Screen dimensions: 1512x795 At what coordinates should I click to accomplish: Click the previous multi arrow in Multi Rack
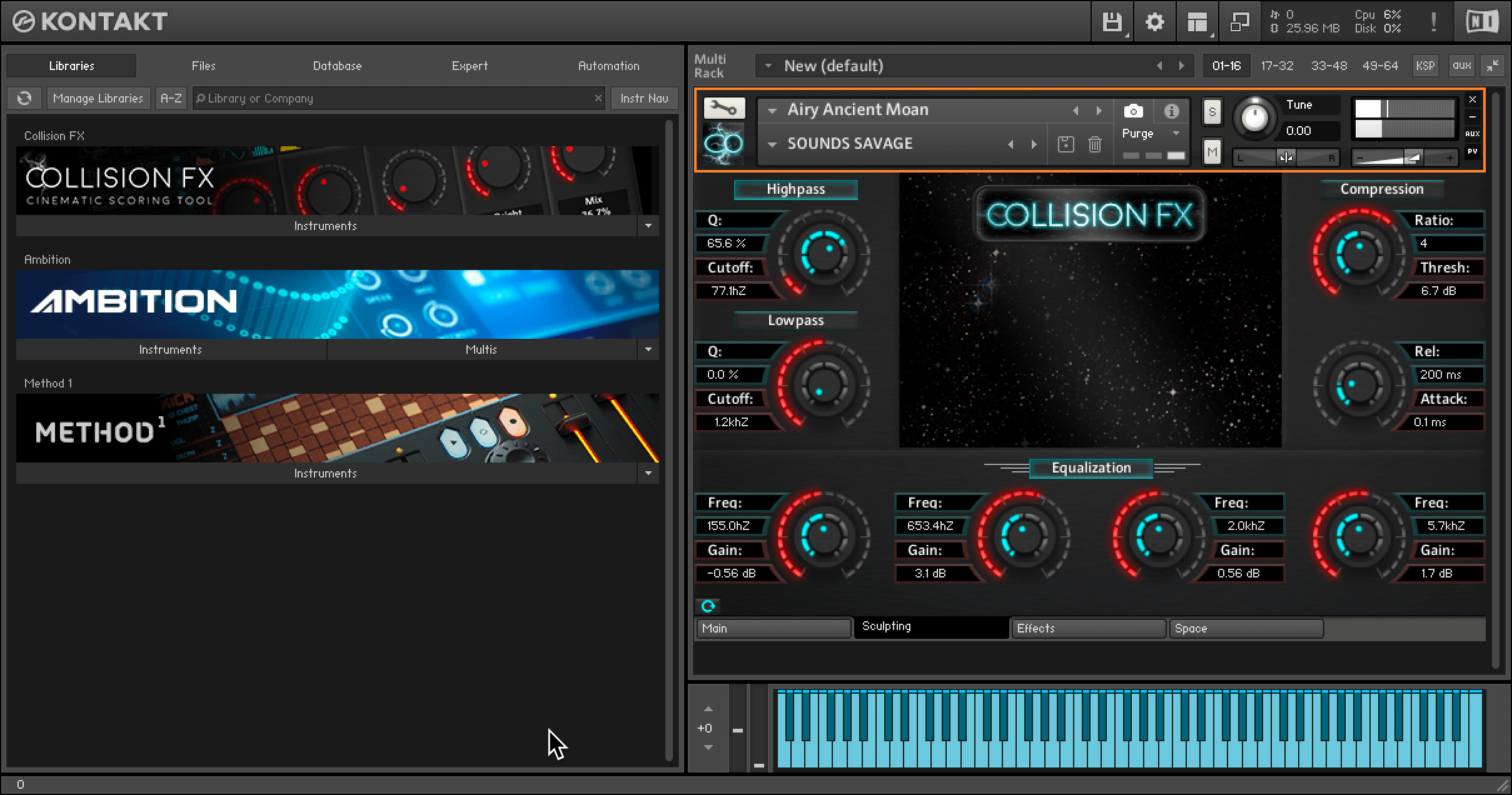point(1159,66)
